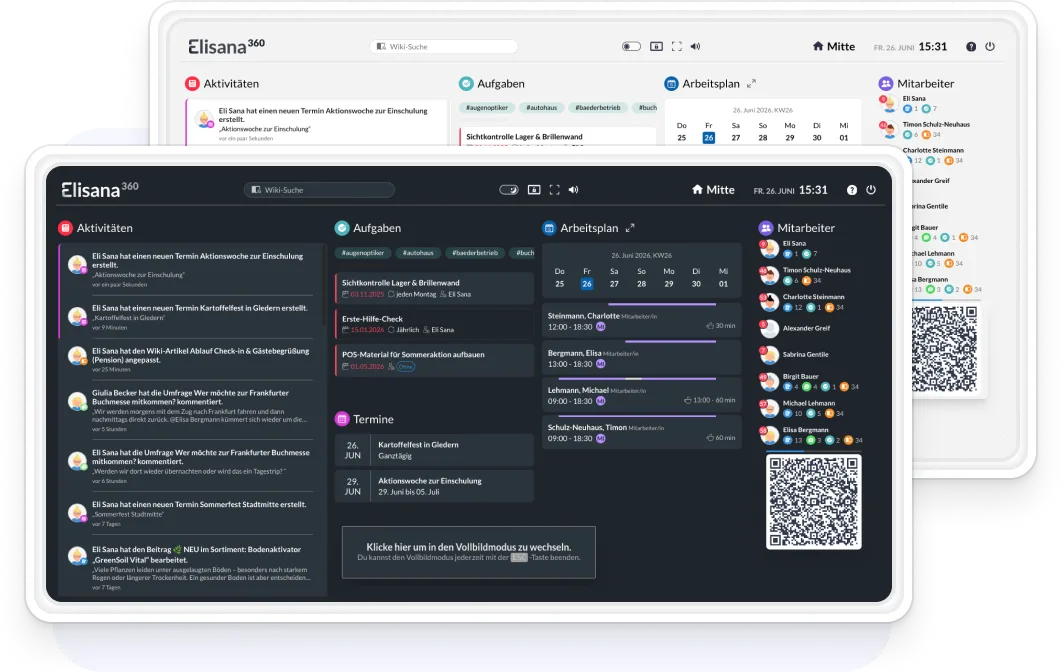Open employee Elisa Bergmann in dark dashboard
1062x672 pixels.
tap(810, 435)
